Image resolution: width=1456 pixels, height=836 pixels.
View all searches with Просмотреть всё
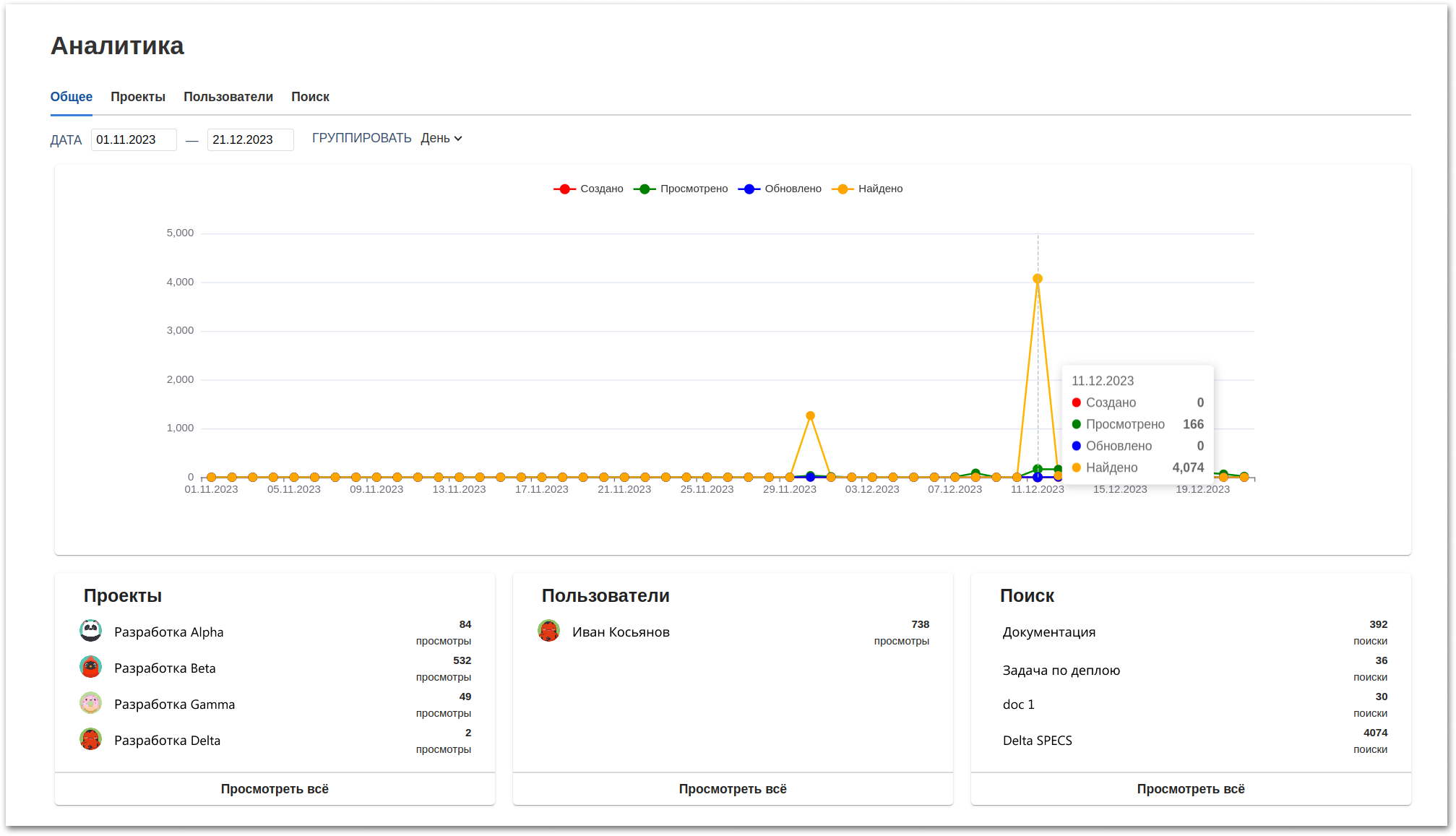[x=1191, y=789]
